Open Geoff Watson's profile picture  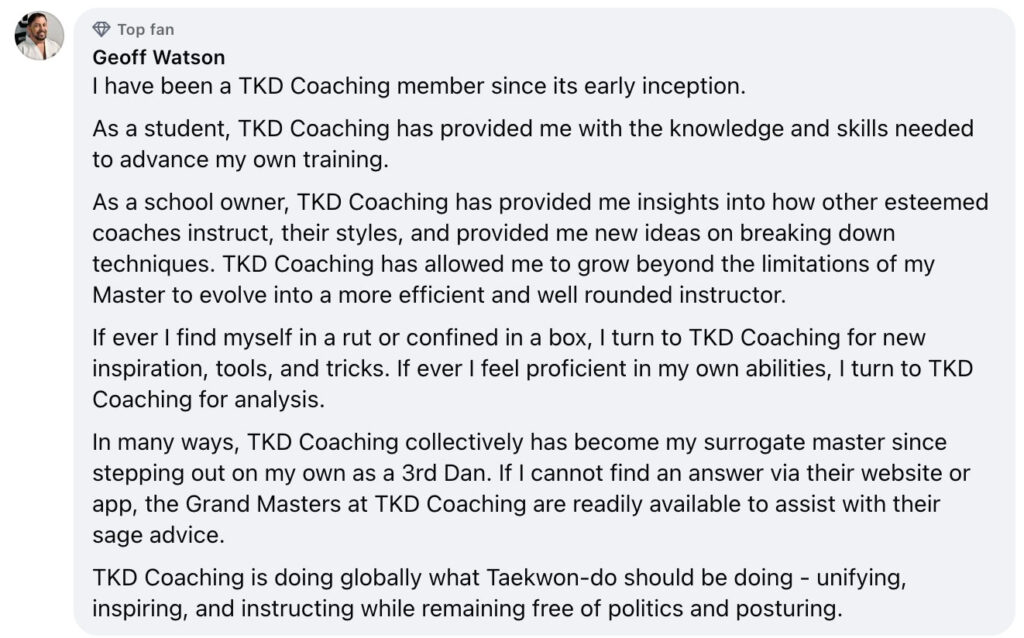[39, 35]
